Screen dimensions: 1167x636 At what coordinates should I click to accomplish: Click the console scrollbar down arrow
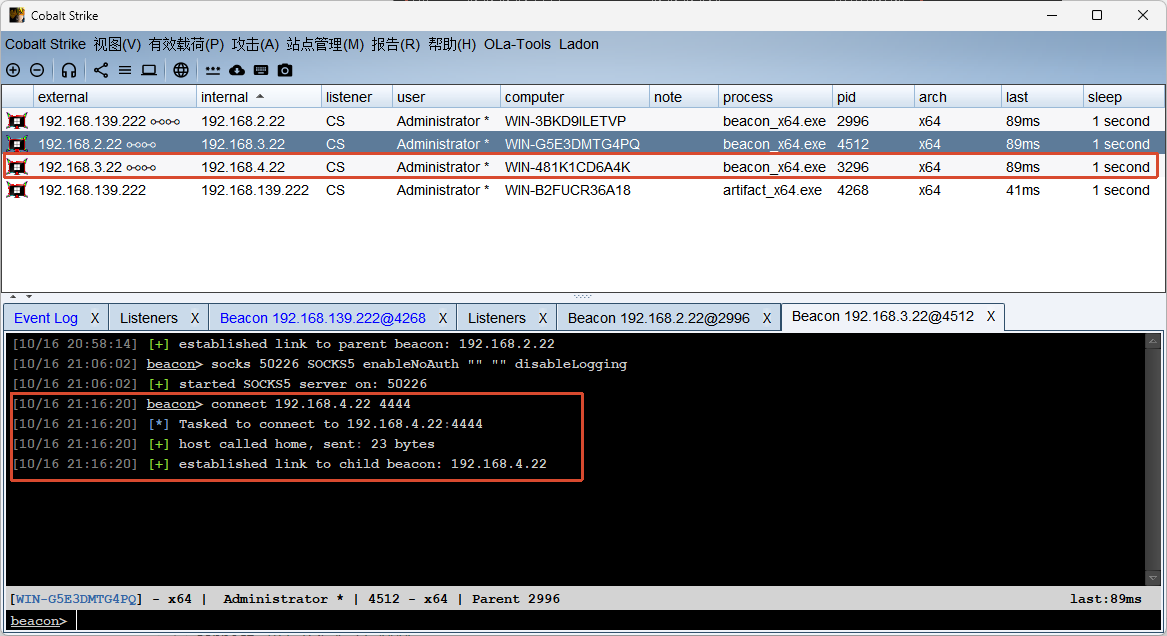point(1153,578)
